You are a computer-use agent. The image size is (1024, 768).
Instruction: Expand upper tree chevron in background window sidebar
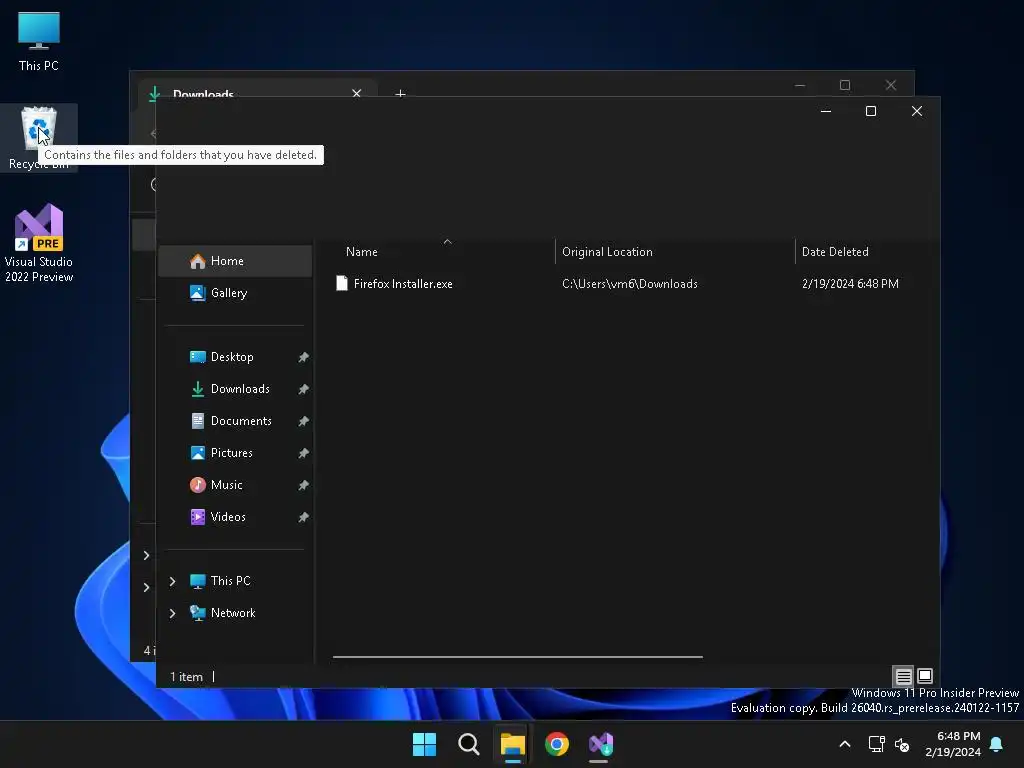(x=146, y=556)
